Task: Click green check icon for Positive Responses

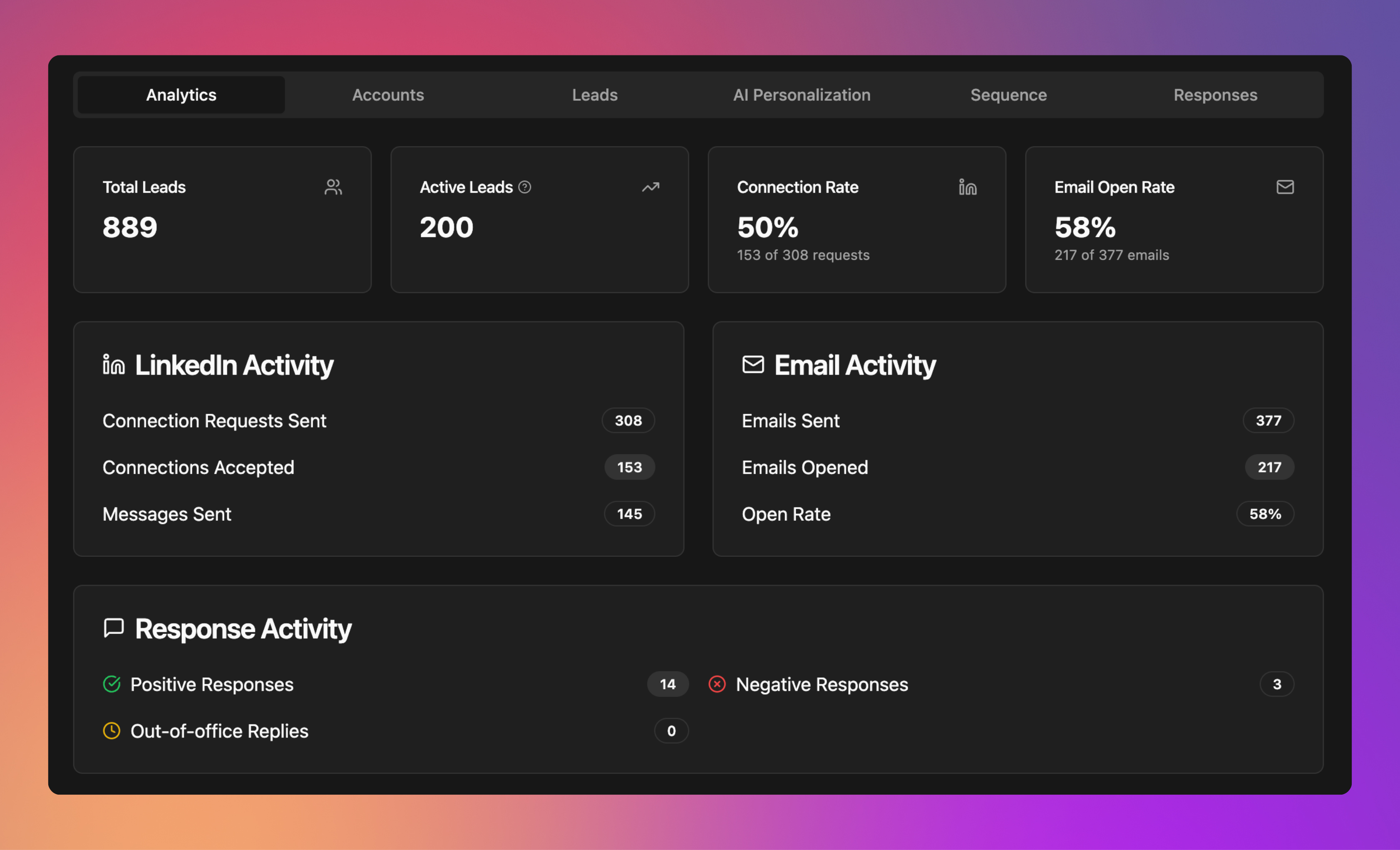Action: pos(112,684)
